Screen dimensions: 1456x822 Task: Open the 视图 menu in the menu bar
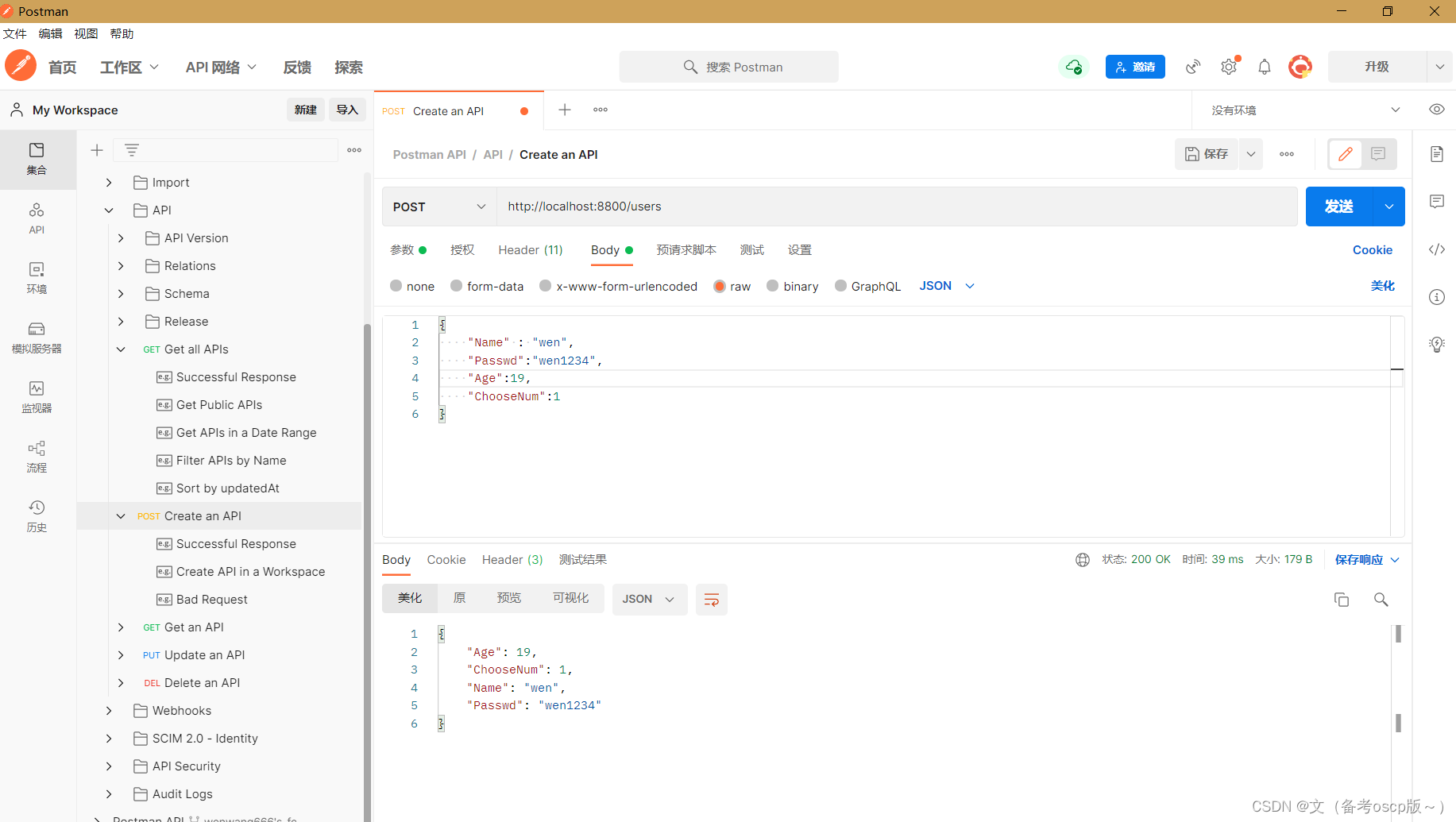pyautogui.click(x=85, y=33)
